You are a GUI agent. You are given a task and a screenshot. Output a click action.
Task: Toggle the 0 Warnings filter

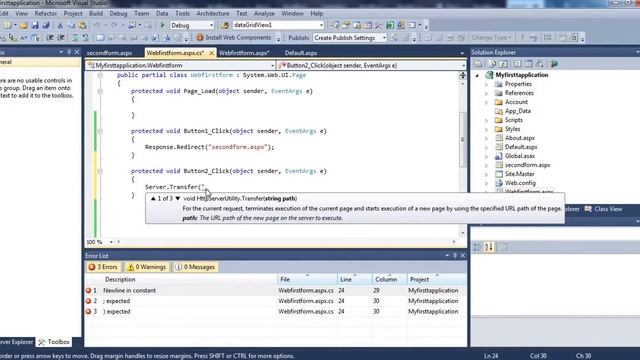pos(147,267)
